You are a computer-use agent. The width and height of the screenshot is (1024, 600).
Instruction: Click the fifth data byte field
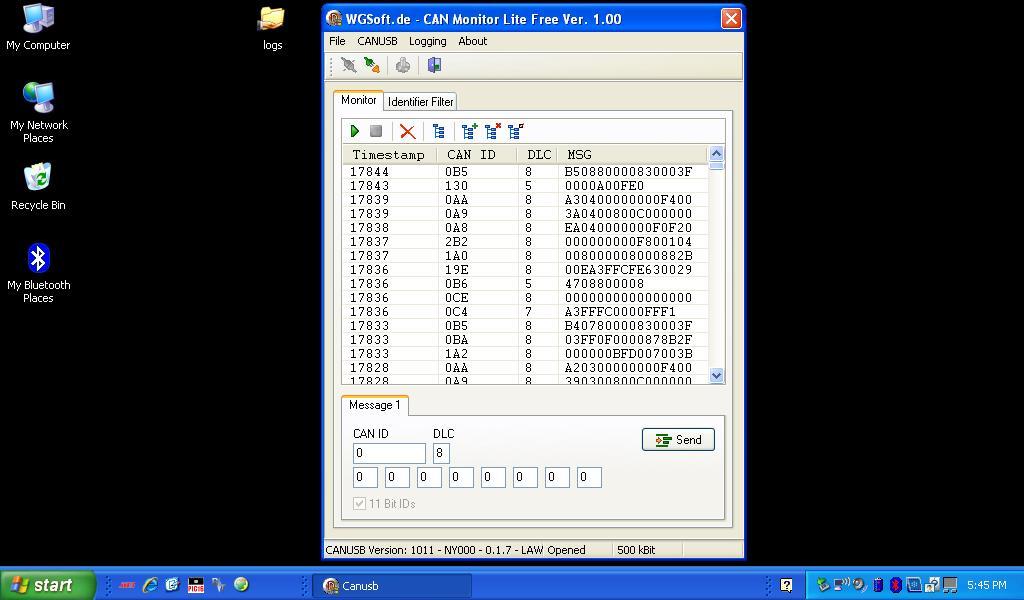coord(493,477)
